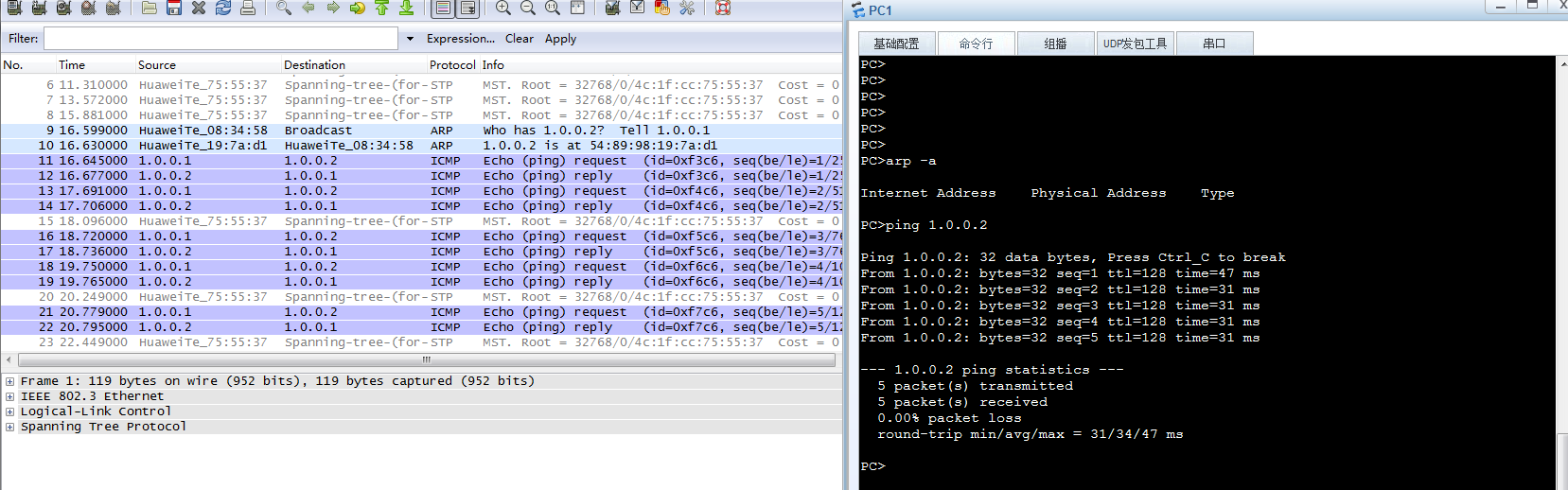
Task: Select packet 12 ICMP echo reply
Action: pyautogui.click(x=421, y=176)
